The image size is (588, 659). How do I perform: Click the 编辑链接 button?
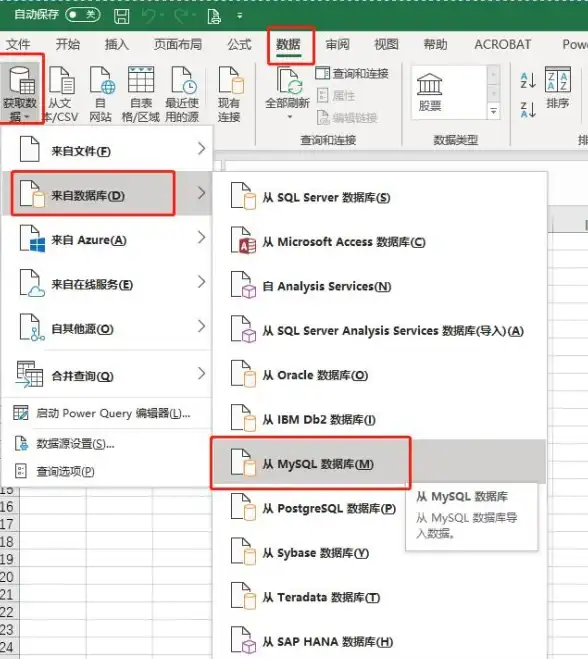(x=347, y=118)
